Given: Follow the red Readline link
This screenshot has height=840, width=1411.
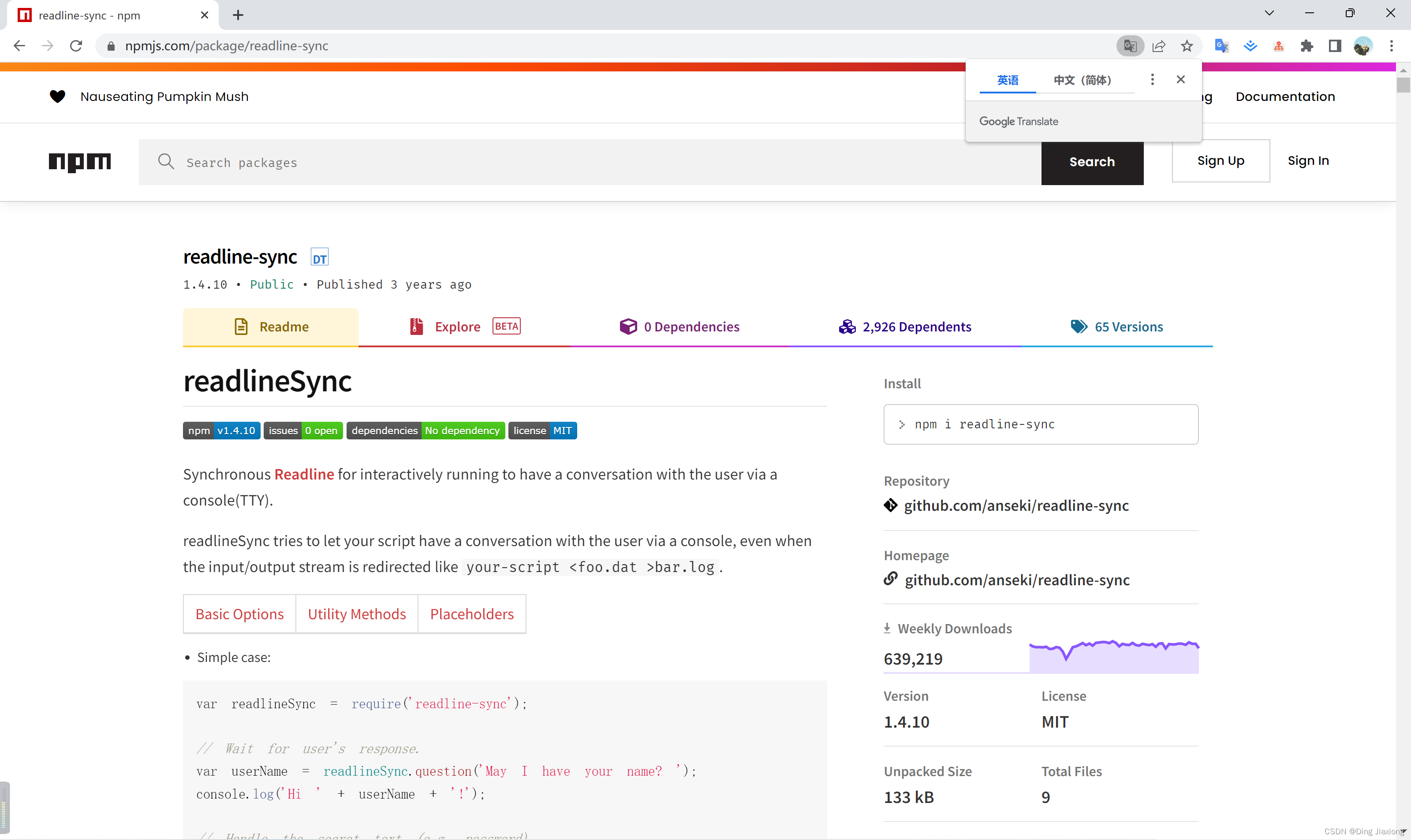Looking at the screenshot, I should (304, 474).
